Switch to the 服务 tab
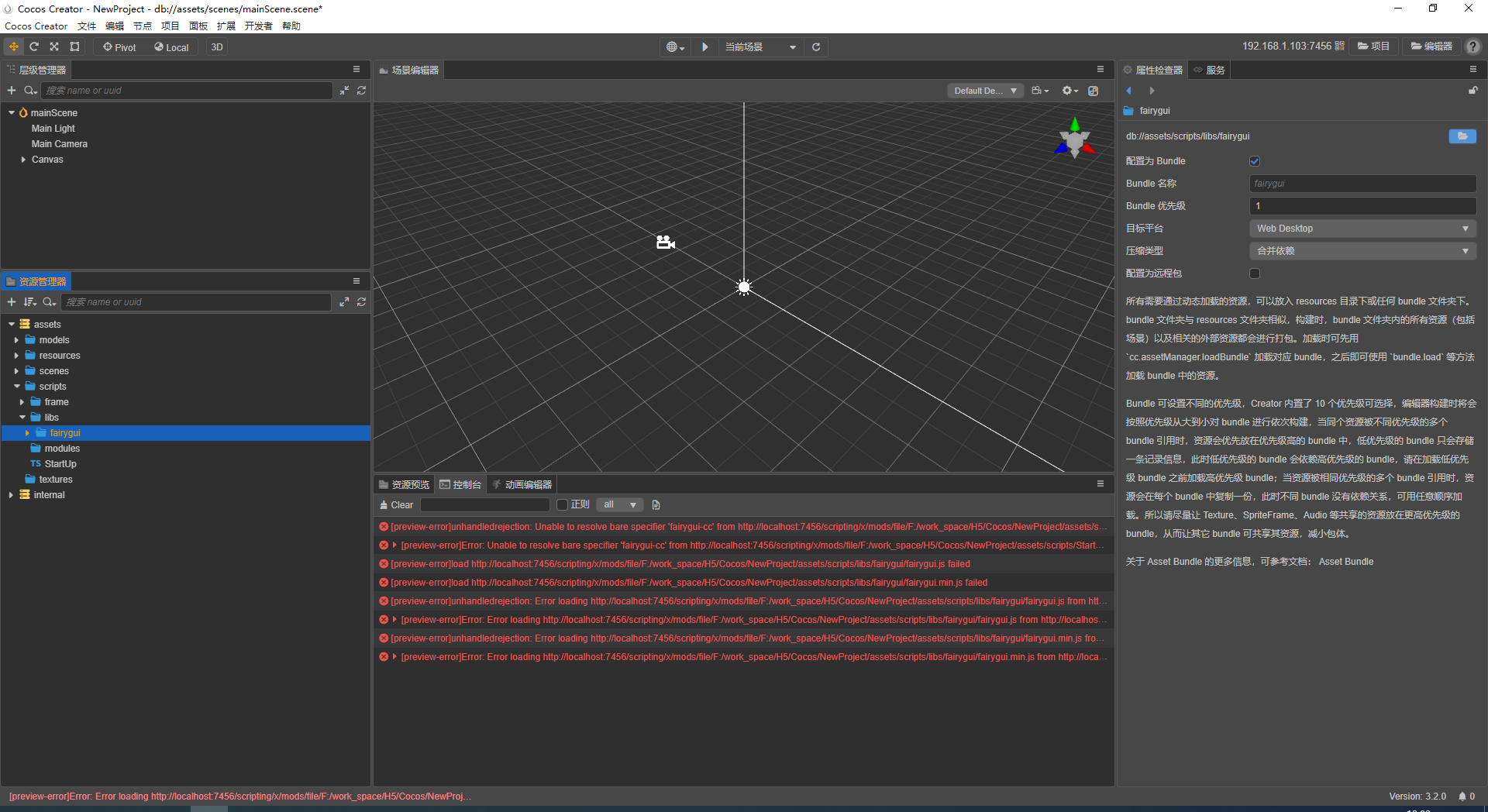The image size is (1488, 812). pyautogui.click(x=1210, y=70)
